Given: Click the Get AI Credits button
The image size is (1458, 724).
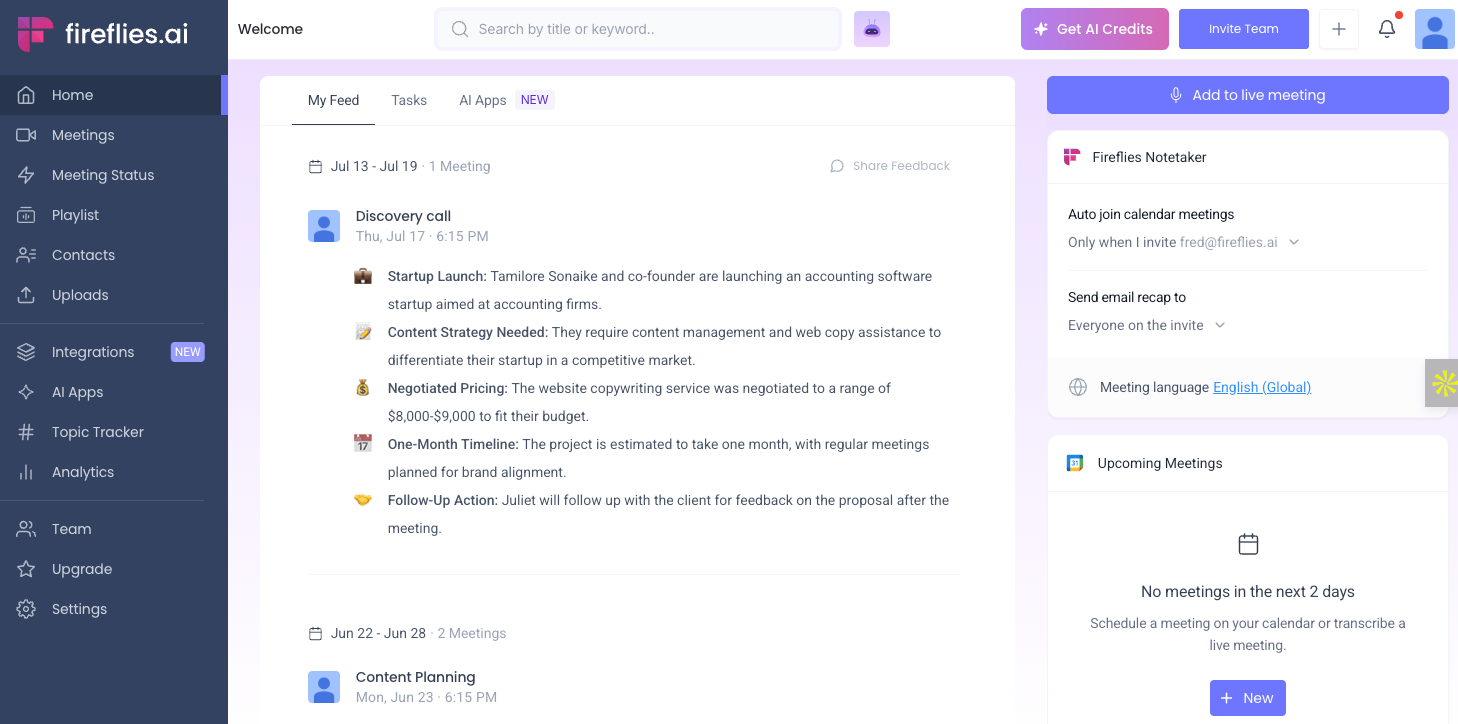Looking at the screenshot, I should [1095, 29].
